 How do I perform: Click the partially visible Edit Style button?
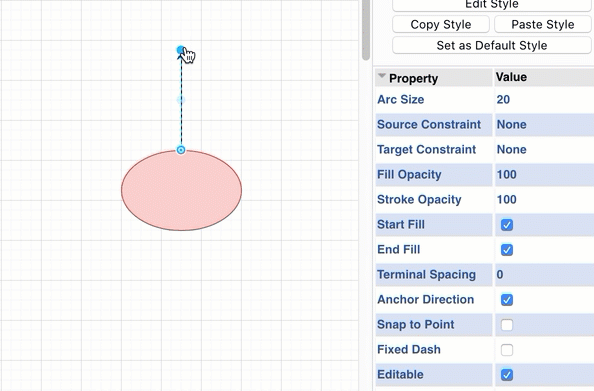[492, 5]
